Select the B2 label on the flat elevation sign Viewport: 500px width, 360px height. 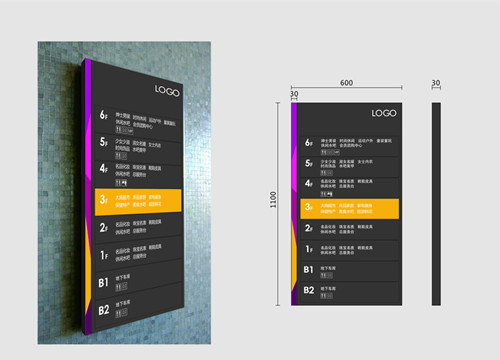tap(309, 290)
